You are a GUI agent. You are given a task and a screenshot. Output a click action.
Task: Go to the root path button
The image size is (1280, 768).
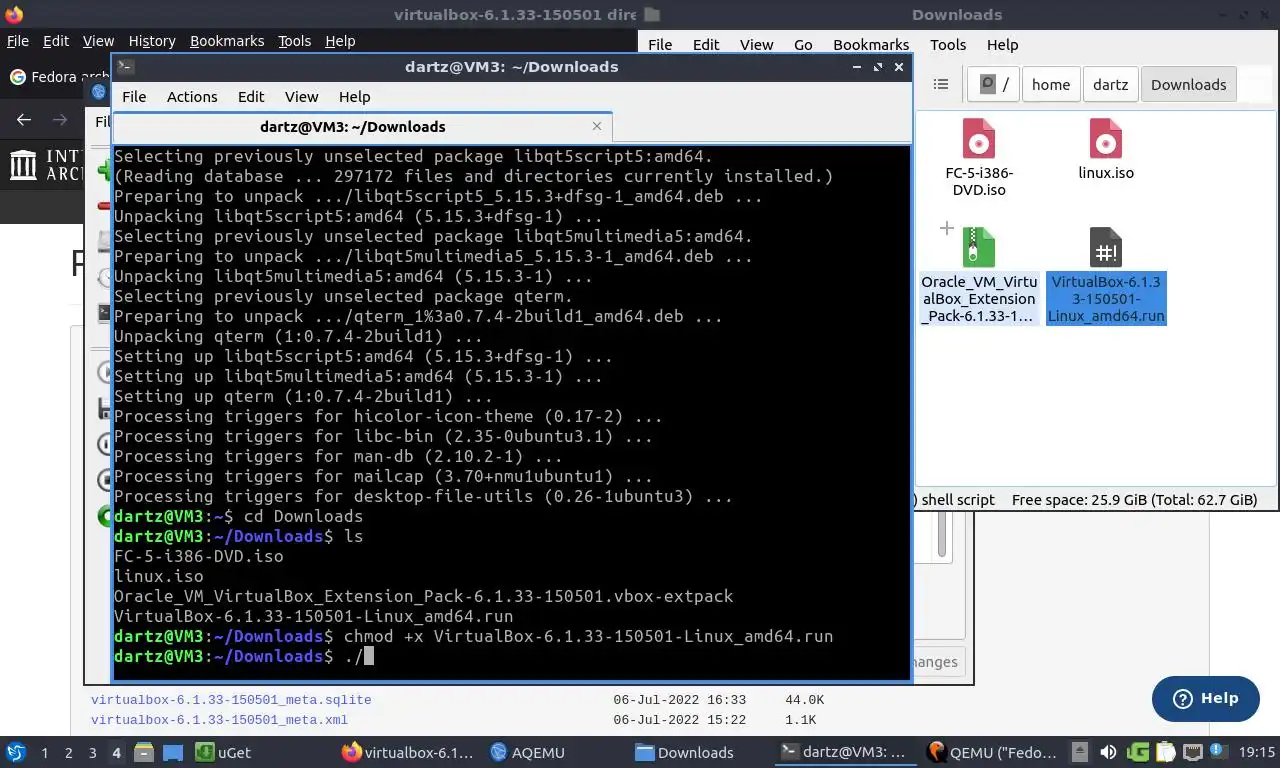pos(994,84)
